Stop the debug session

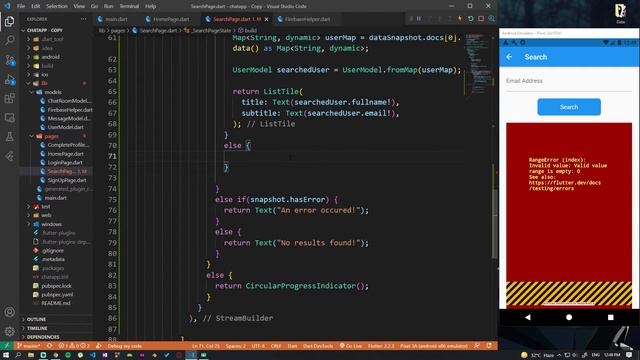pos(481,19)
